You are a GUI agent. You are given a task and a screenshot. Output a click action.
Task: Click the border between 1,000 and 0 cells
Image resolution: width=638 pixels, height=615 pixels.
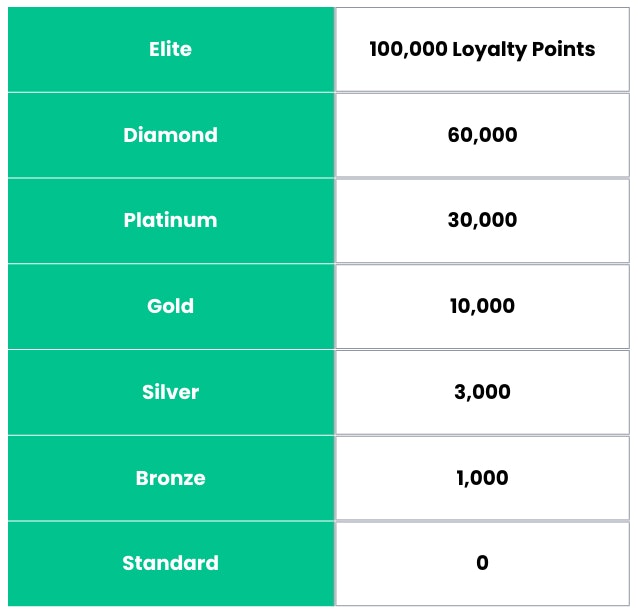click(482, 521)
